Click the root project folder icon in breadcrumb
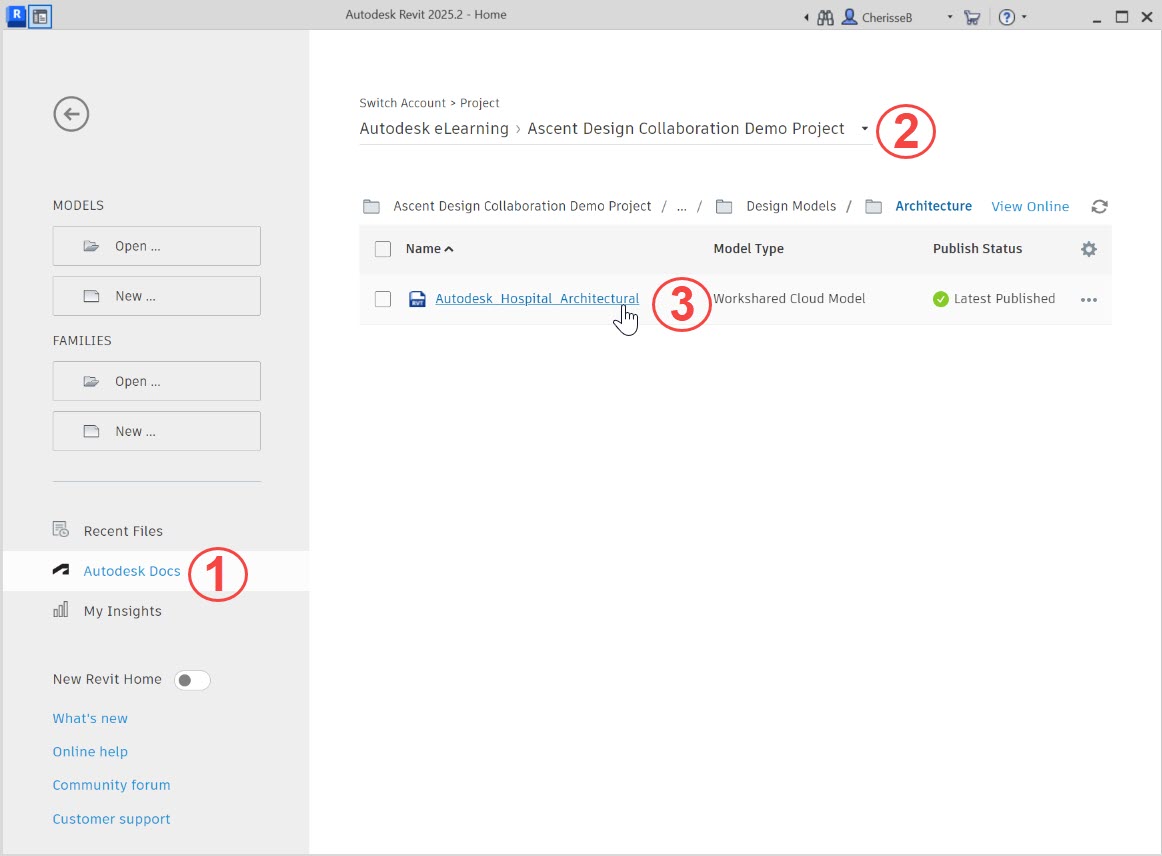The height and width of the screenshot is (856, 1162). click(x=371, y=206)
